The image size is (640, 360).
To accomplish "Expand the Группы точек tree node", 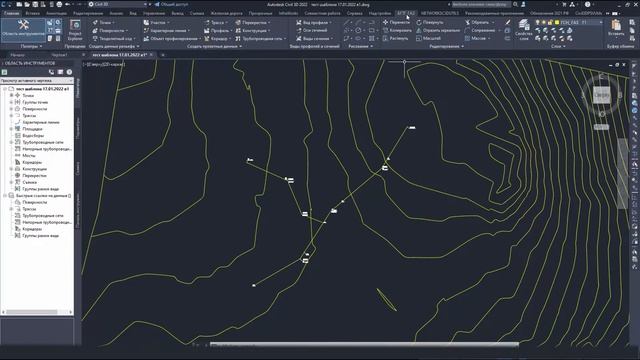I will [x=11, y=102].
